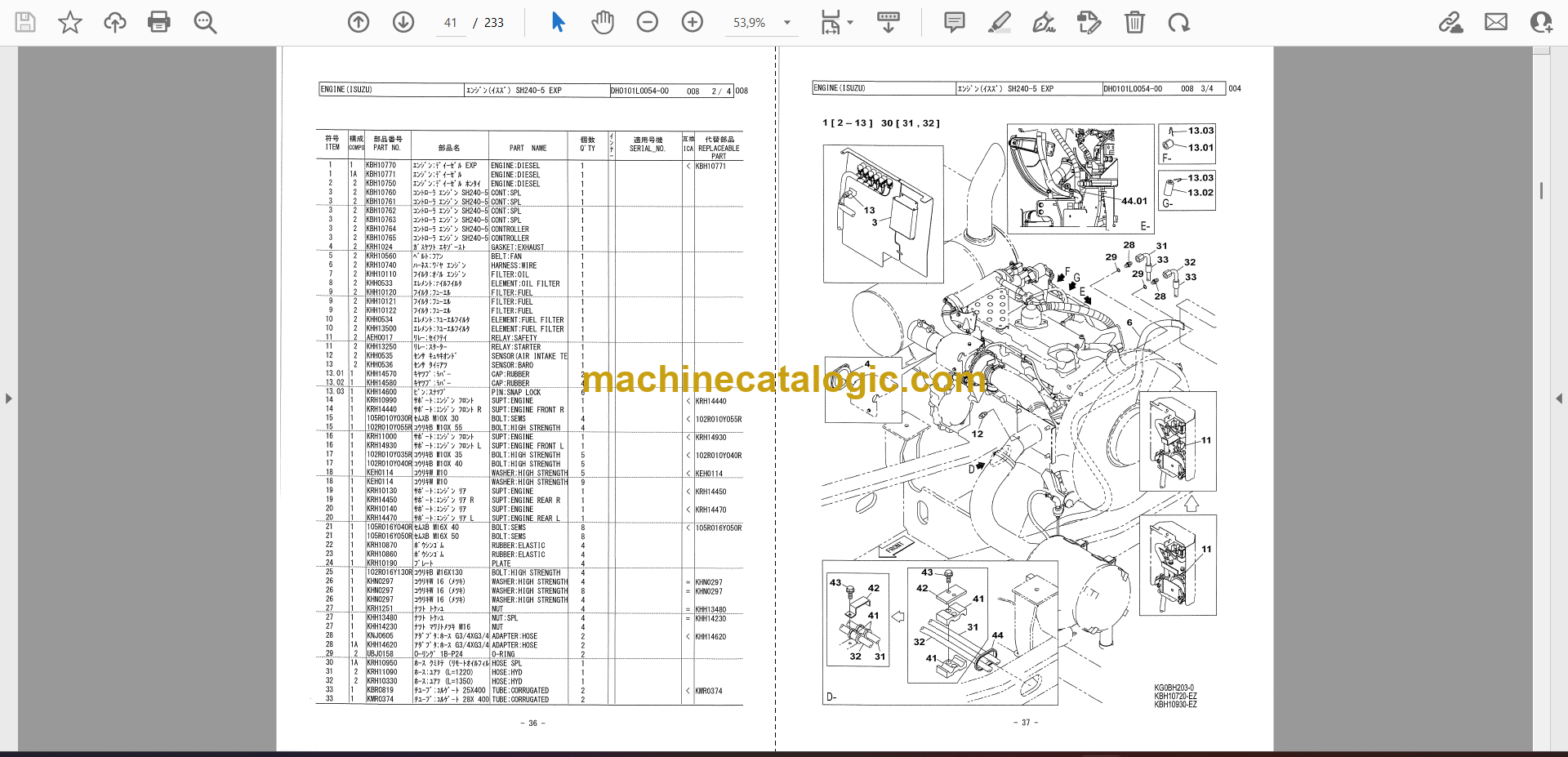Click RELAY:STARTER in the part list
Image resolution: width=1568 pixels, height=757 pixels.
tap(516, 347)
